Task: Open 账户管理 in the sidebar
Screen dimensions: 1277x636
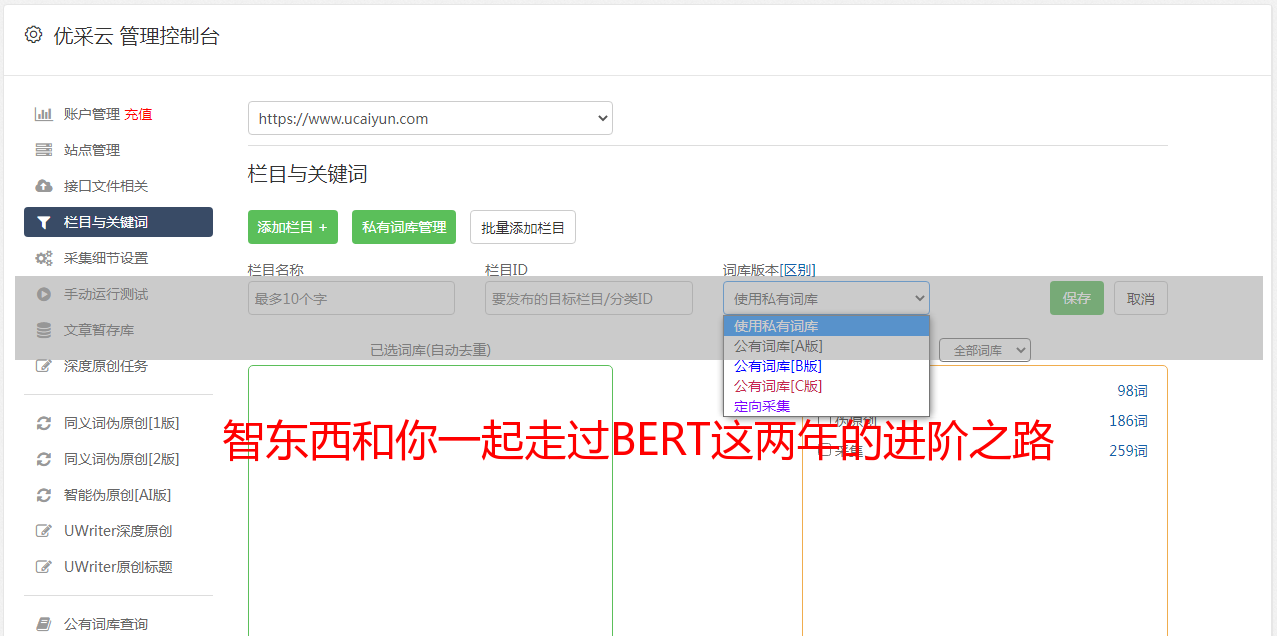Action: click(92, 114)
